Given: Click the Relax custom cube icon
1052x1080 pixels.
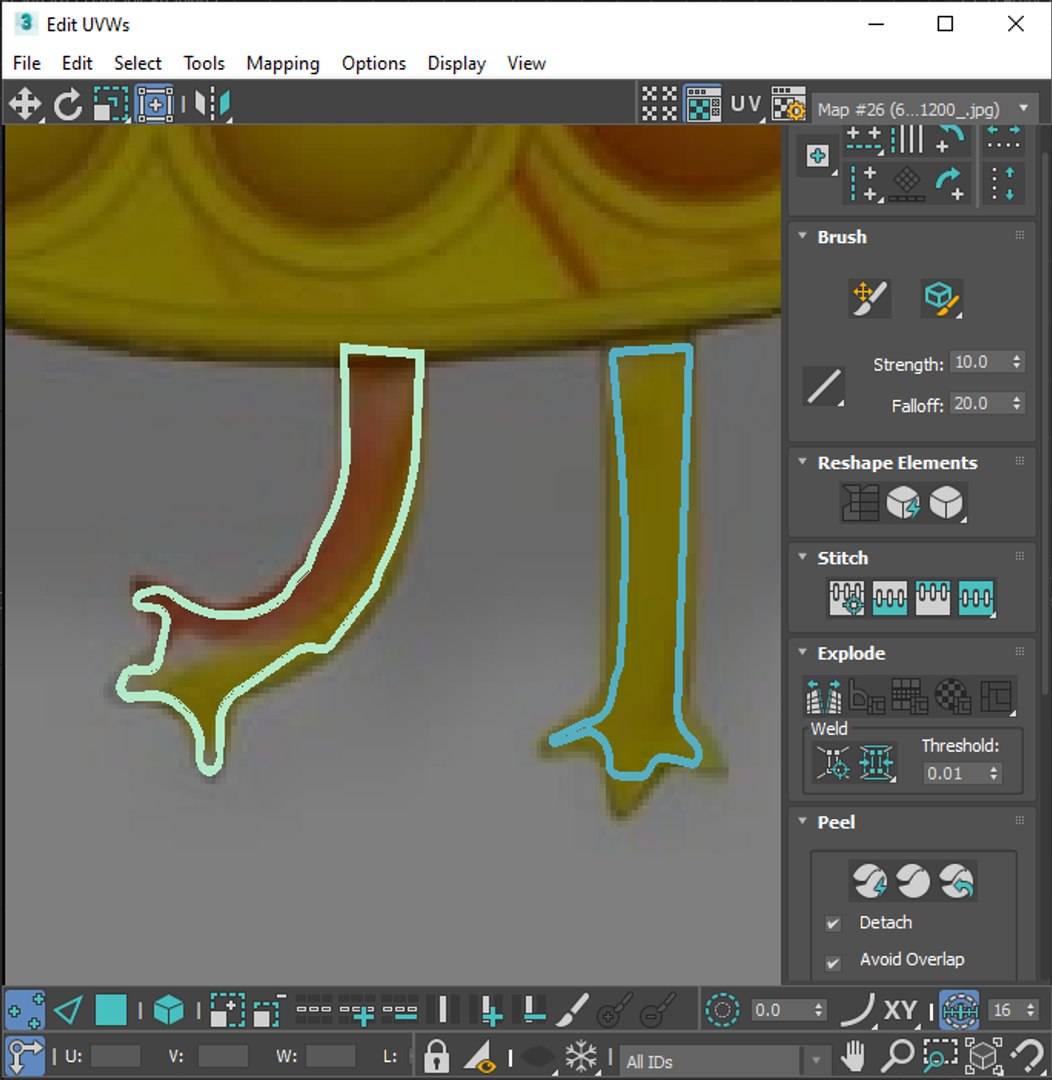Looking at the screenshot, I should 946,503.
